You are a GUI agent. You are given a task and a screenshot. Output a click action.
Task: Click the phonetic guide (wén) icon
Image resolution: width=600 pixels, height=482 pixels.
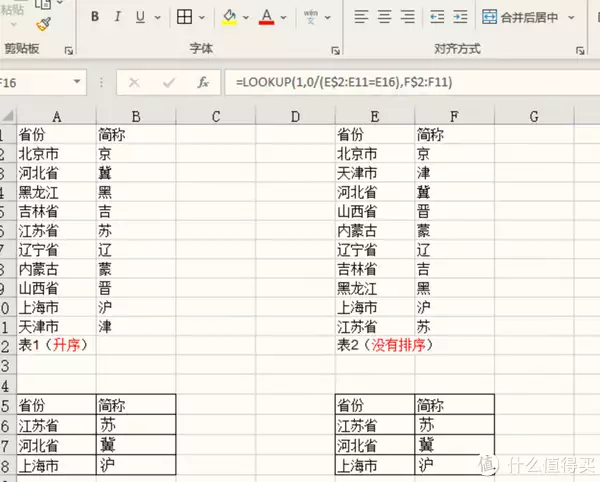[311, 17]
